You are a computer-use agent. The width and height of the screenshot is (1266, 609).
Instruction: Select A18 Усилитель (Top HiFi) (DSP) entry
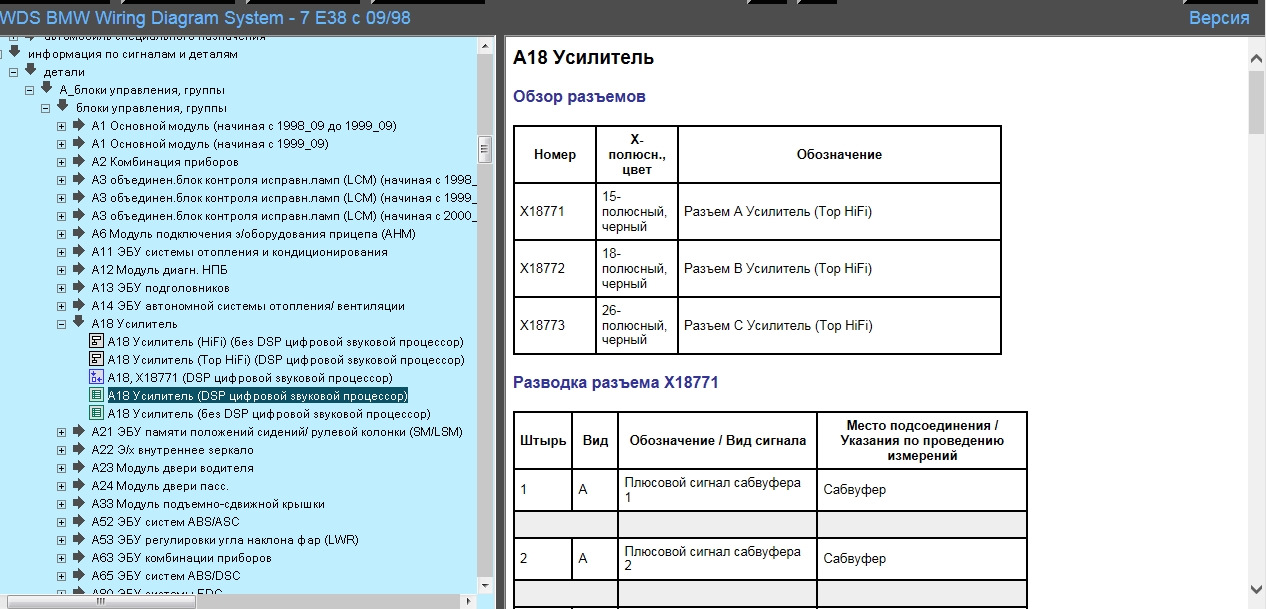(x=285, y=360)
